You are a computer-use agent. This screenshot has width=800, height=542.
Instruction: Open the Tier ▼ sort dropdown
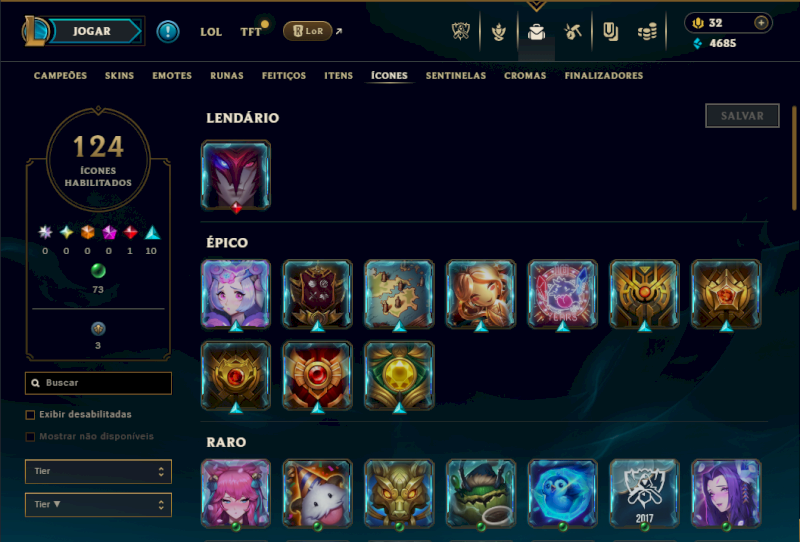(x=98, y=505)
